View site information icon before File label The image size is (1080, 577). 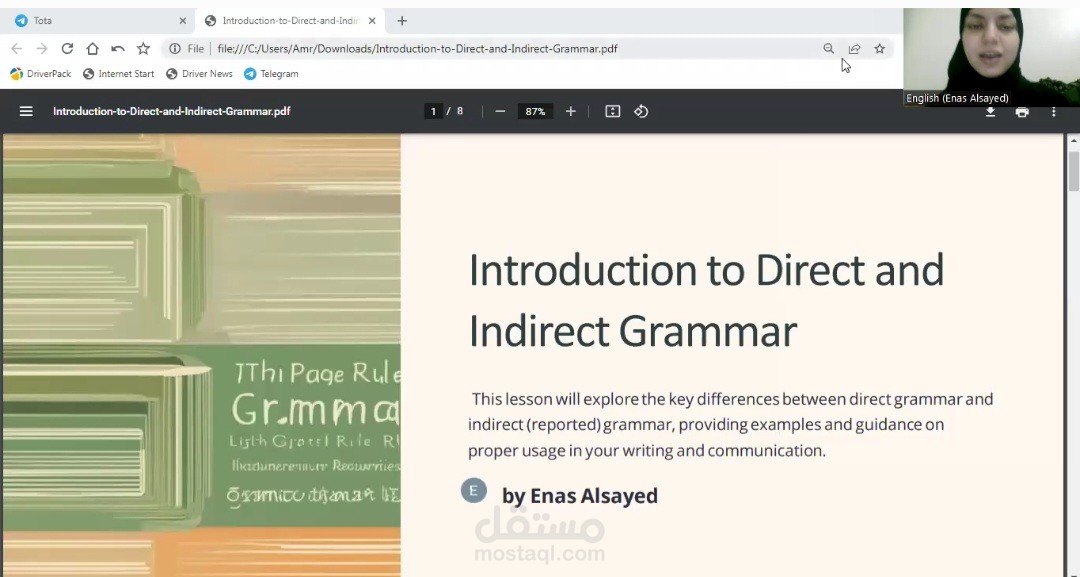[x=175, y=49]
